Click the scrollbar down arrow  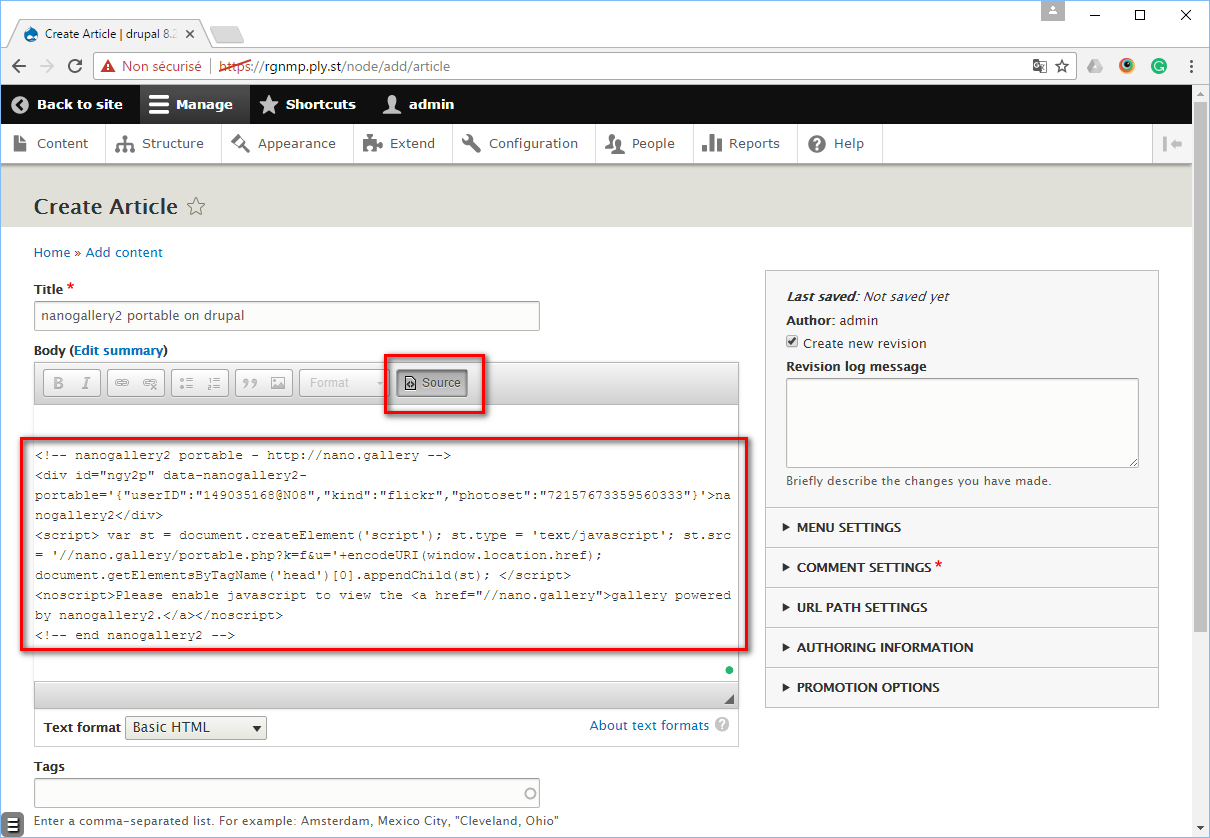[x=1201, y=829]
